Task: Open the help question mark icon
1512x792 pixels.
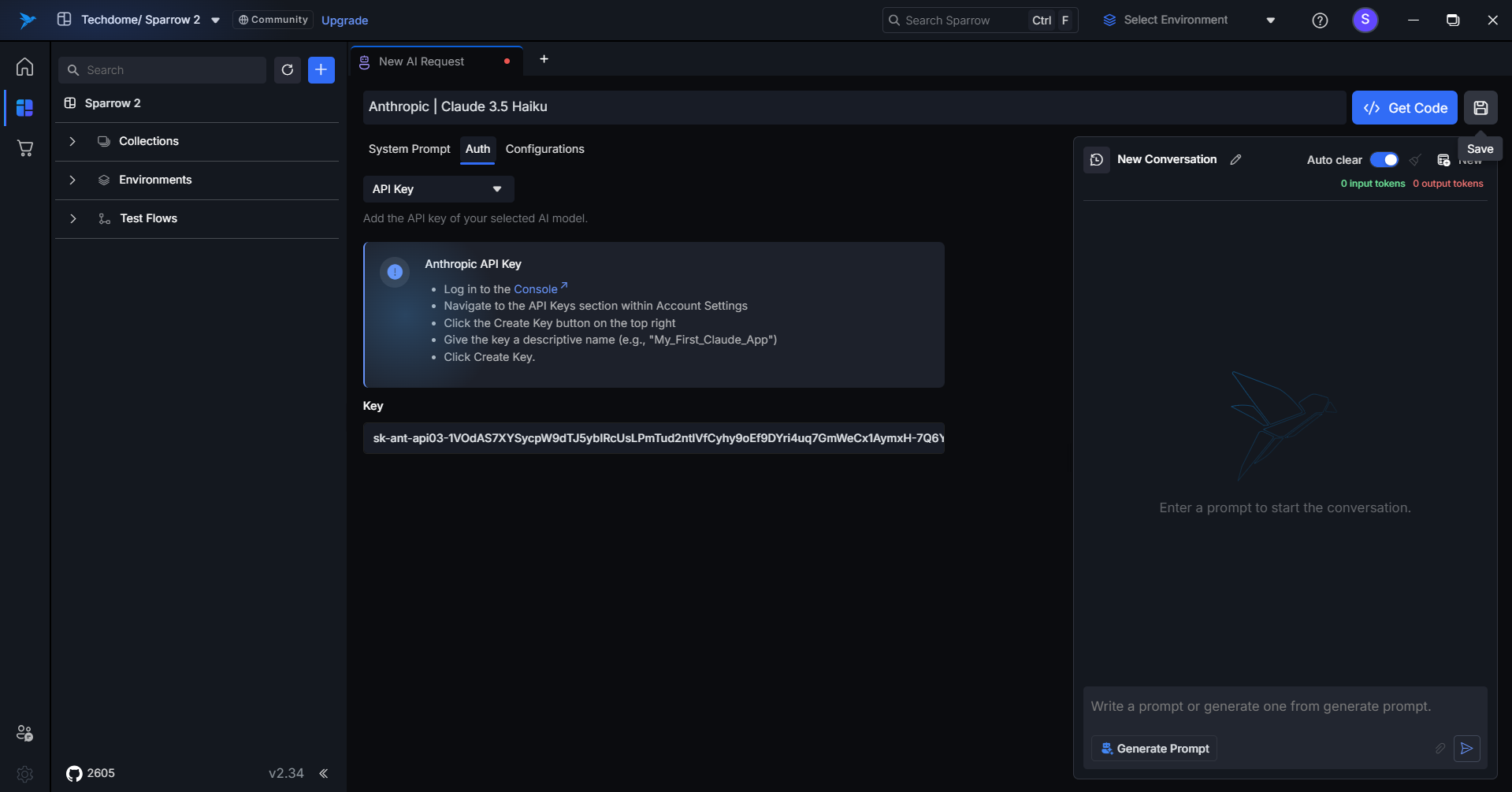Action: click(x=1320, y=20)
